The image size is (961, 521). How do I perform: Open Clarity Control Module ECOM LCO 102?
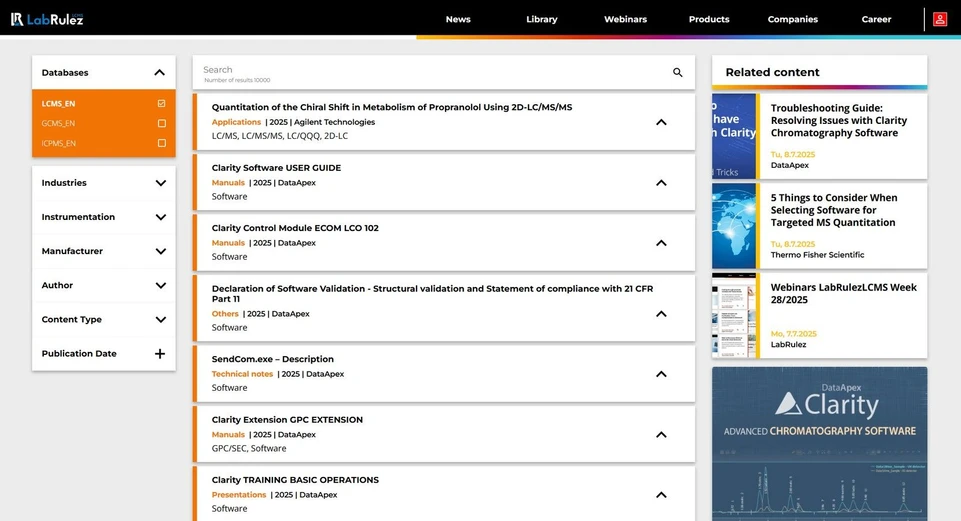coord(295,228)
